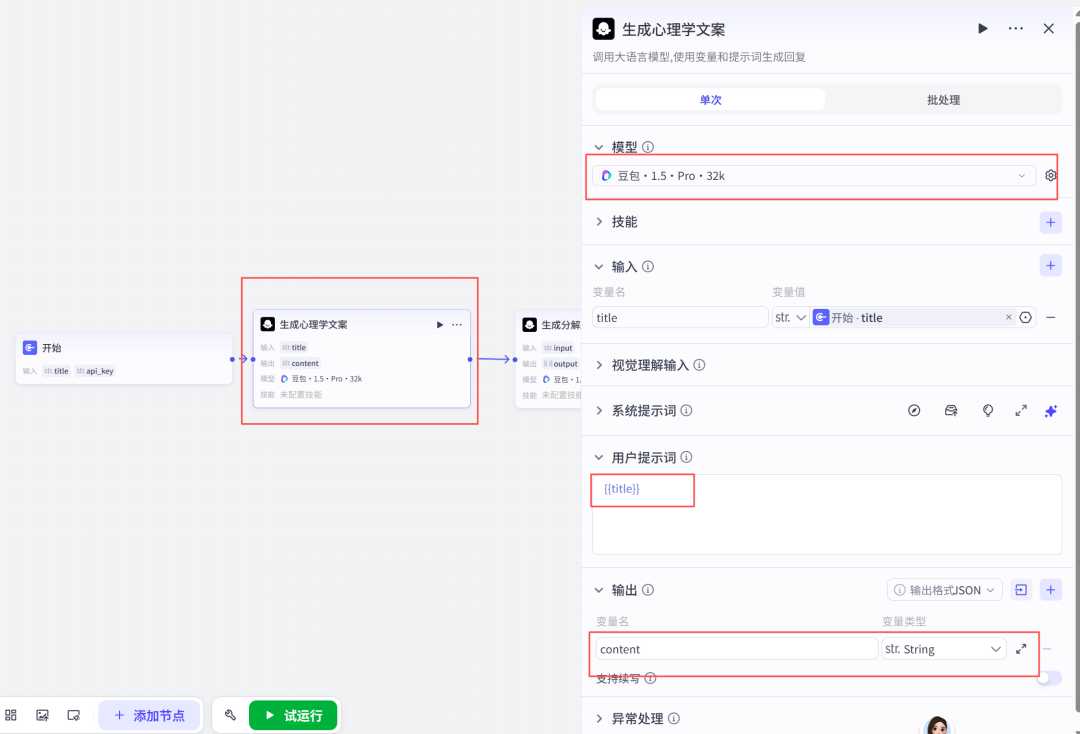The height and width of the screenshot is (734, 1080).
Task: Show info tooltip next to 输入
Action: 647,266
